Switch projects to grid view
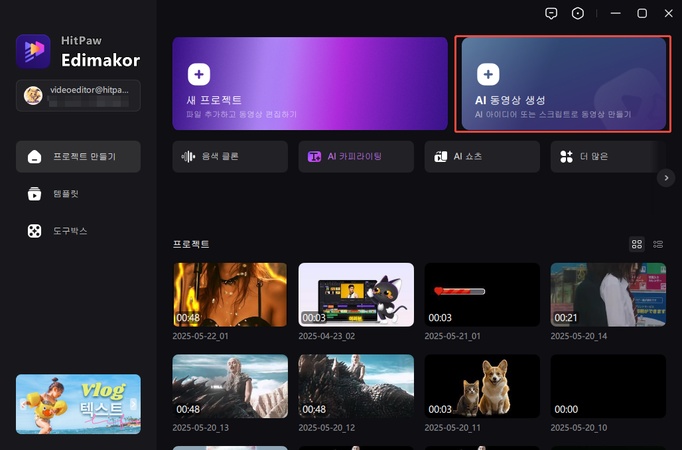 point(637,244)
